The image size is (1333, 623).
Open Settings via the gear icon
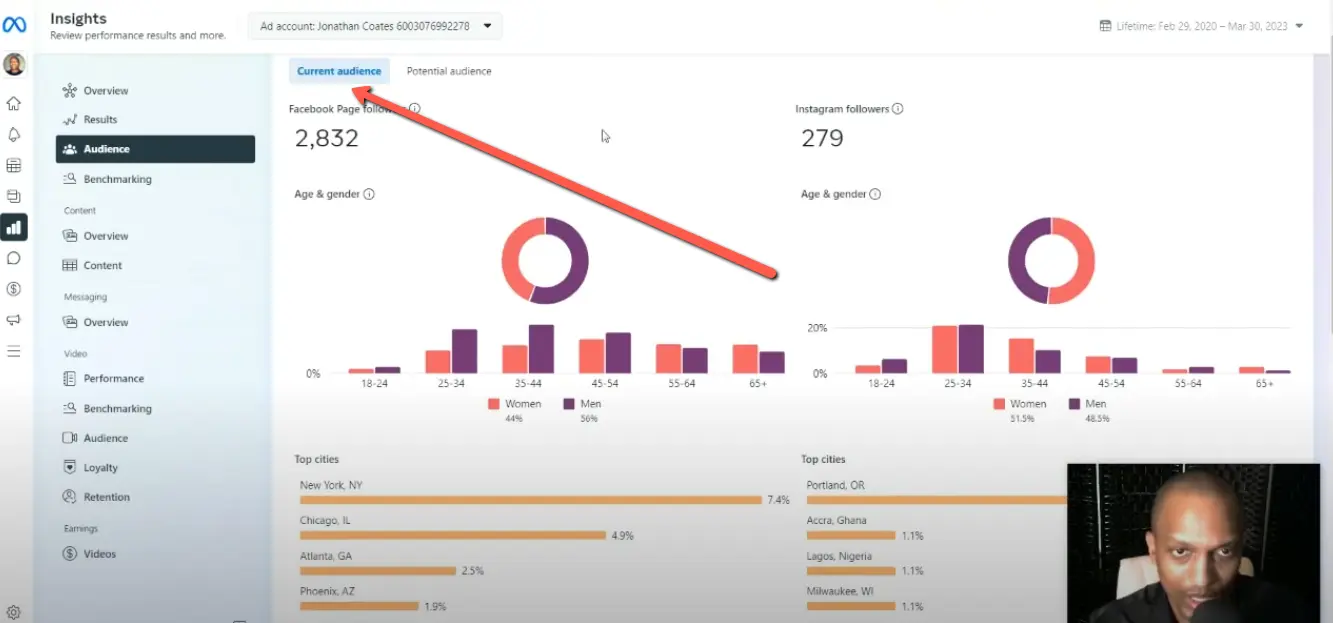(x=14, y=614)
